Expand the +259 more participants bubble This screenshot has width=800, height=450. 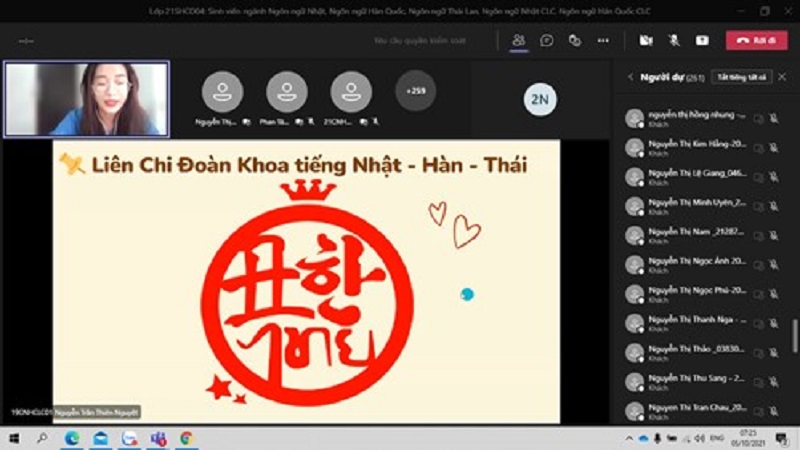(x=415, y=91)
